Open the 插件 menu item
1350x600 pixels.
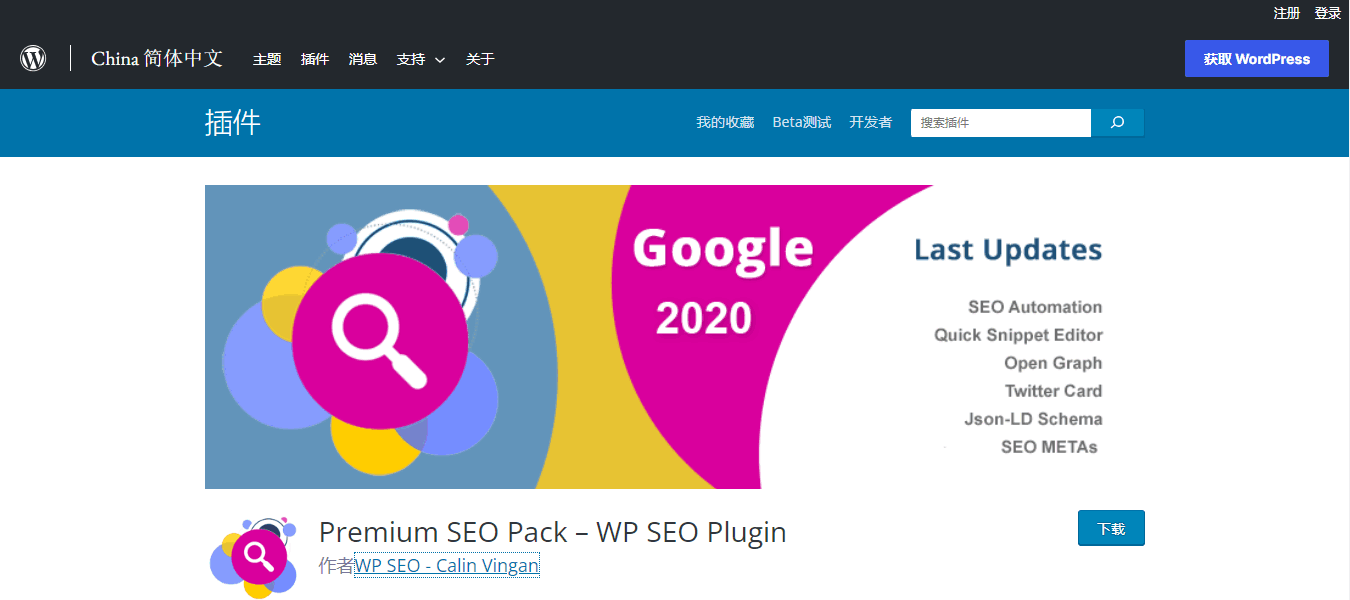point(315,59)
